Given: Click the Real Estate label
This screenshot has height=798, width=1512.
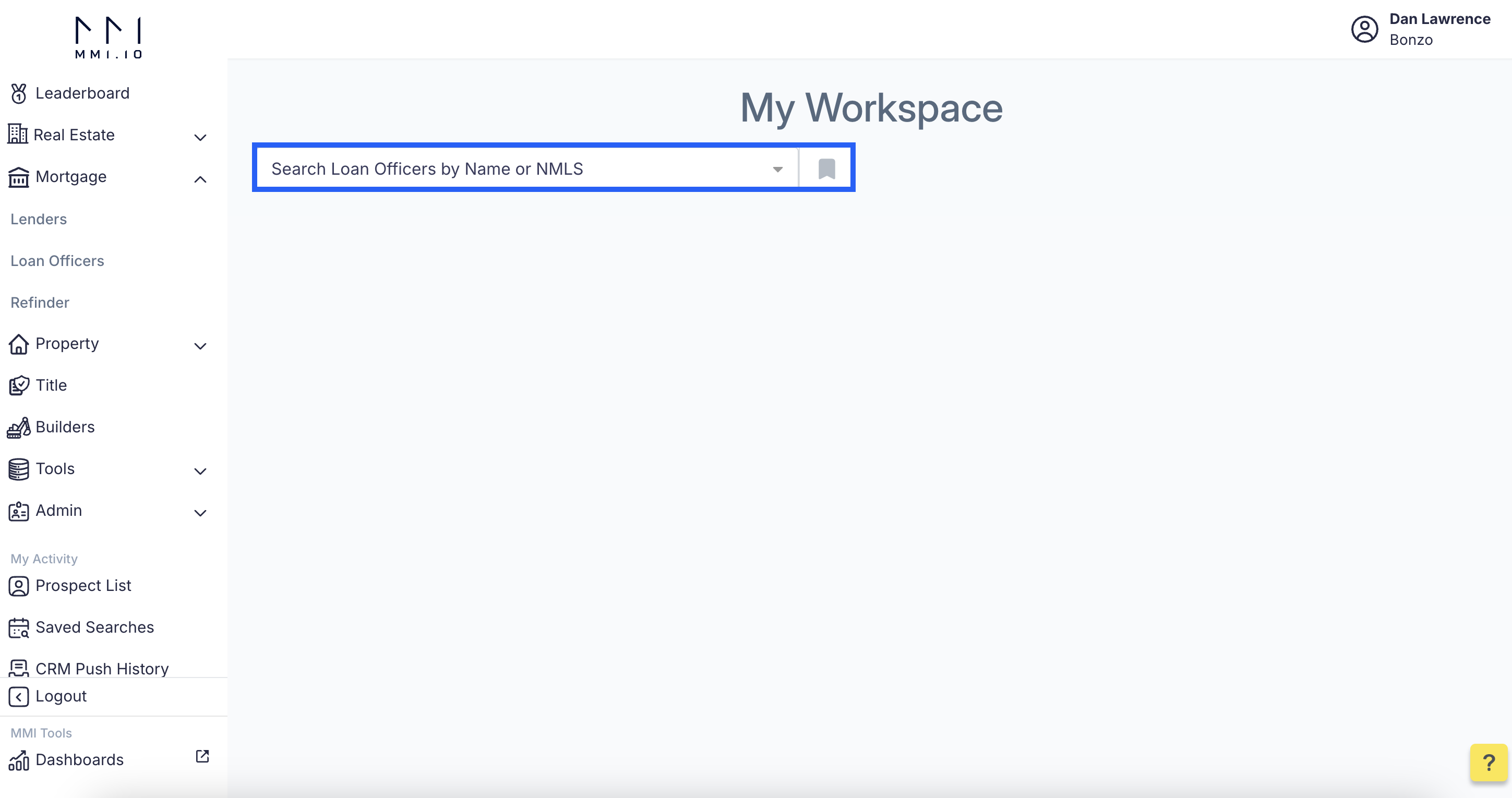Looking at the screenshot, I should (x=74, y=135).
